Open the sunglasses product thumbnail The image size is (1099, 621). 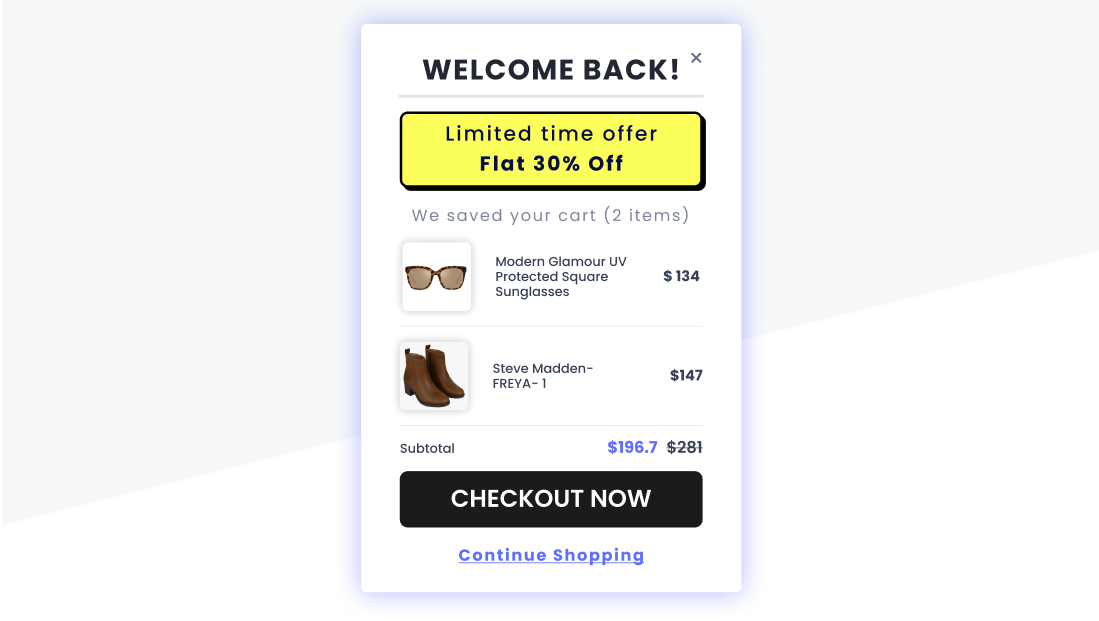437,277
